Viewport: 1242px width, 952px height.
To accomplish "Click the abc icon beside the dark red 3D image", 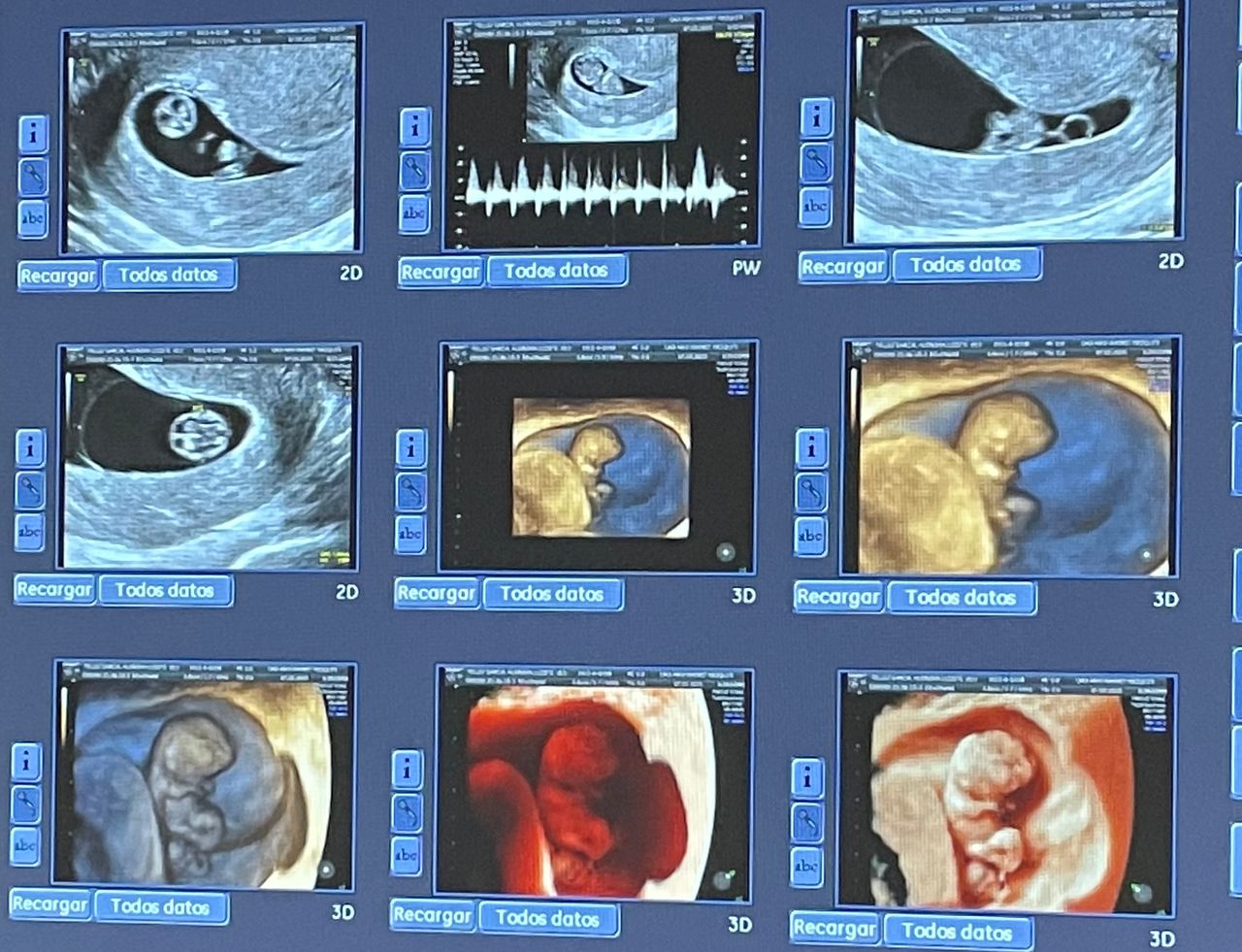I will coord(406,855).
